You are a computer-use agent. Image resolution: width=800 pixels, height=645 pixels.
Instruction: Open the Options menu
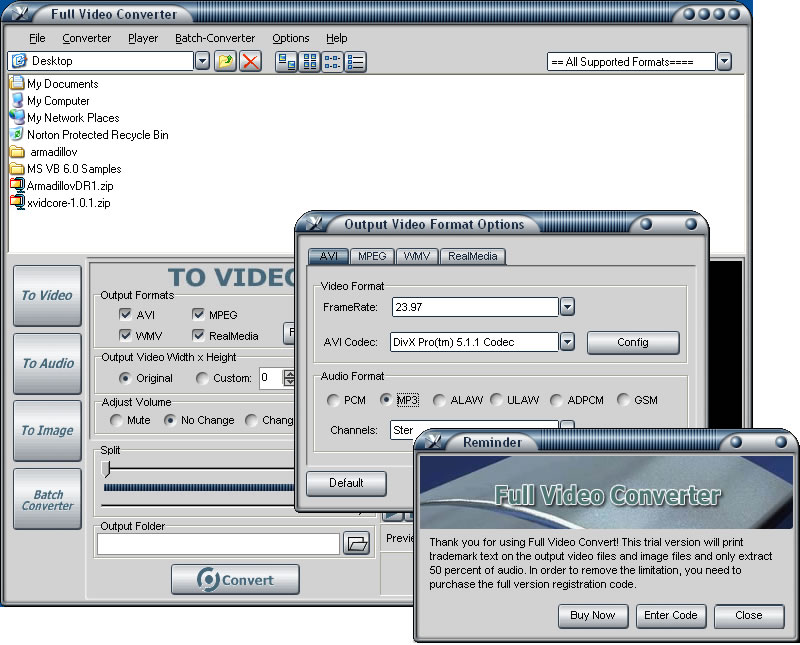coord(290,38)
